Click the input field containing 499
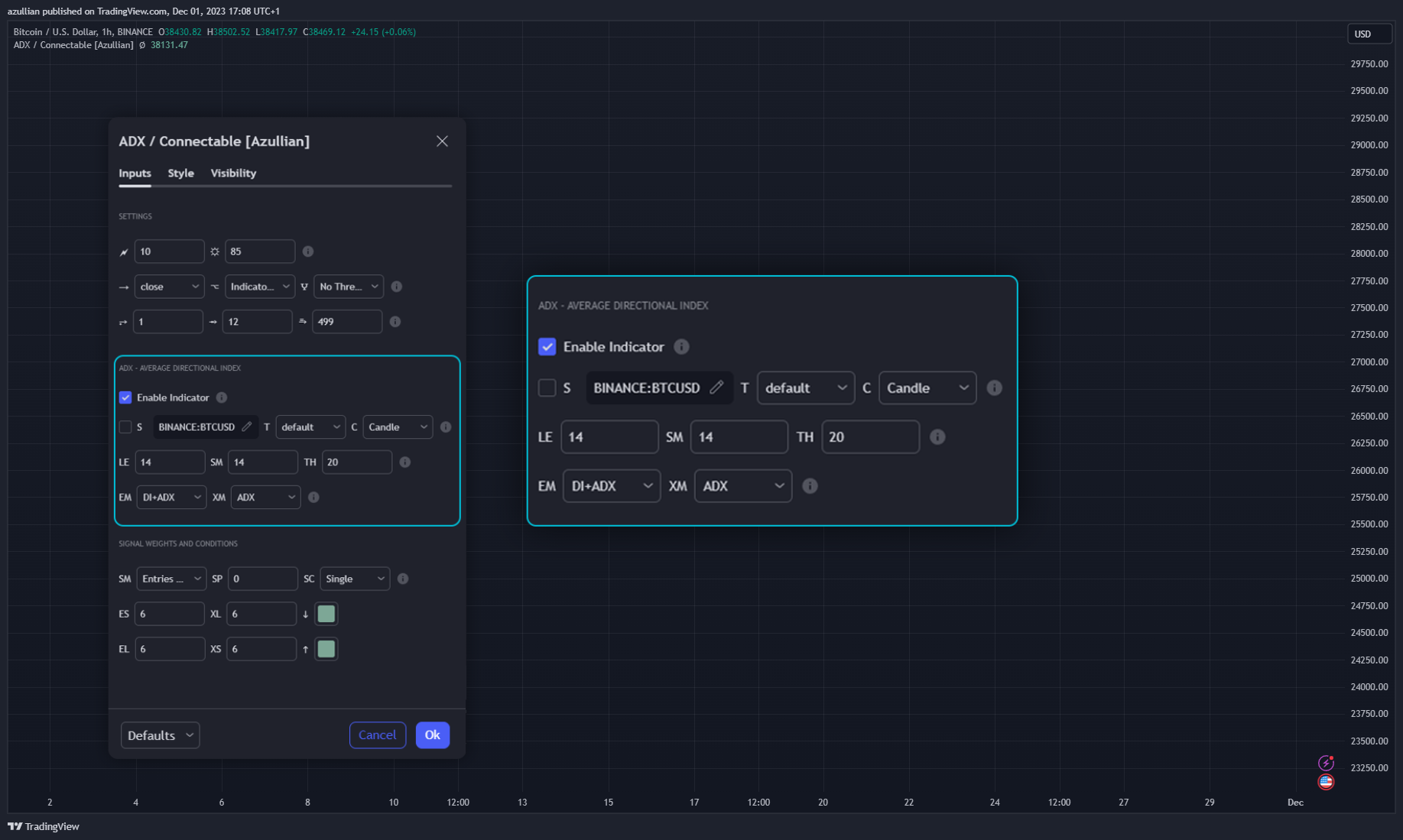 tap(347, 322)
